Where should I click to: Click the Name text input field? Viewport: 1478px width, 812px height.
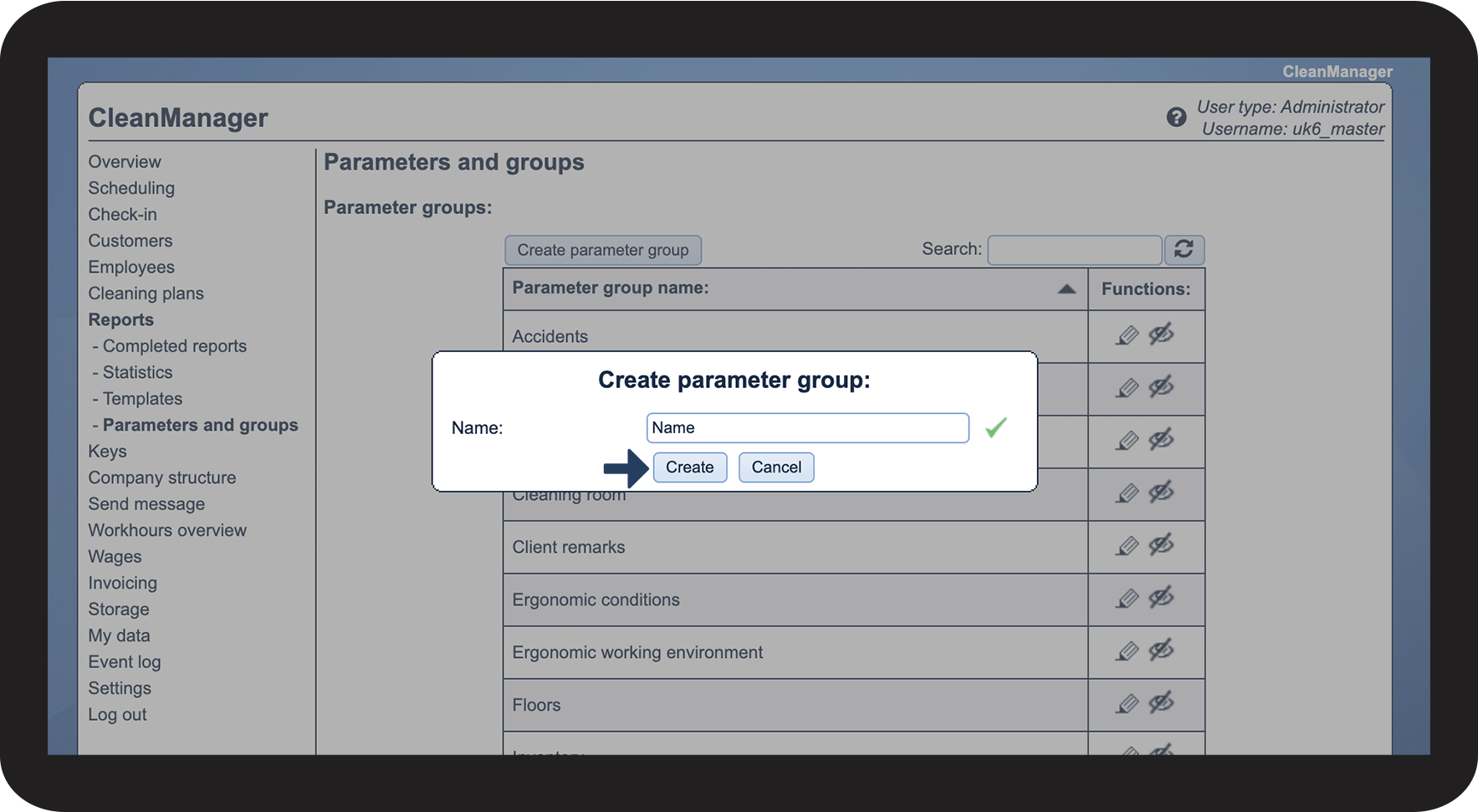pyautogui.click(x=807, y=427)
